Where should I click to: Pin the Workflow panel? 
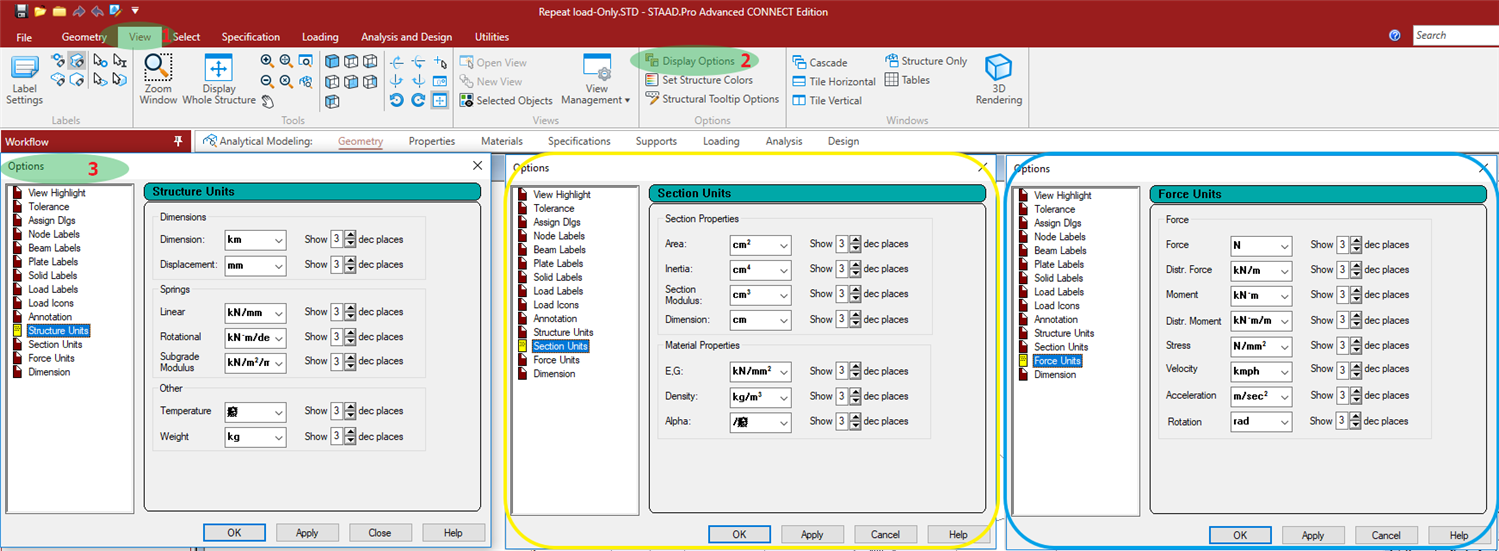pos(178,142)
